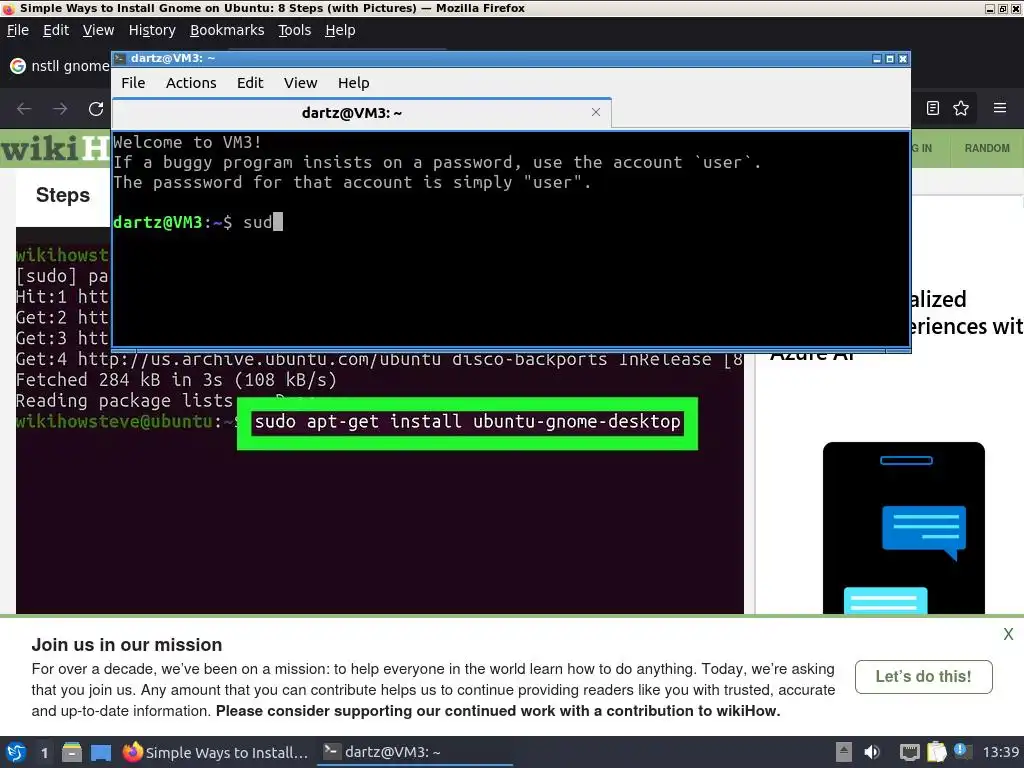Click the wikiHow logo
1024x768 pixels.
pos(55,149)
